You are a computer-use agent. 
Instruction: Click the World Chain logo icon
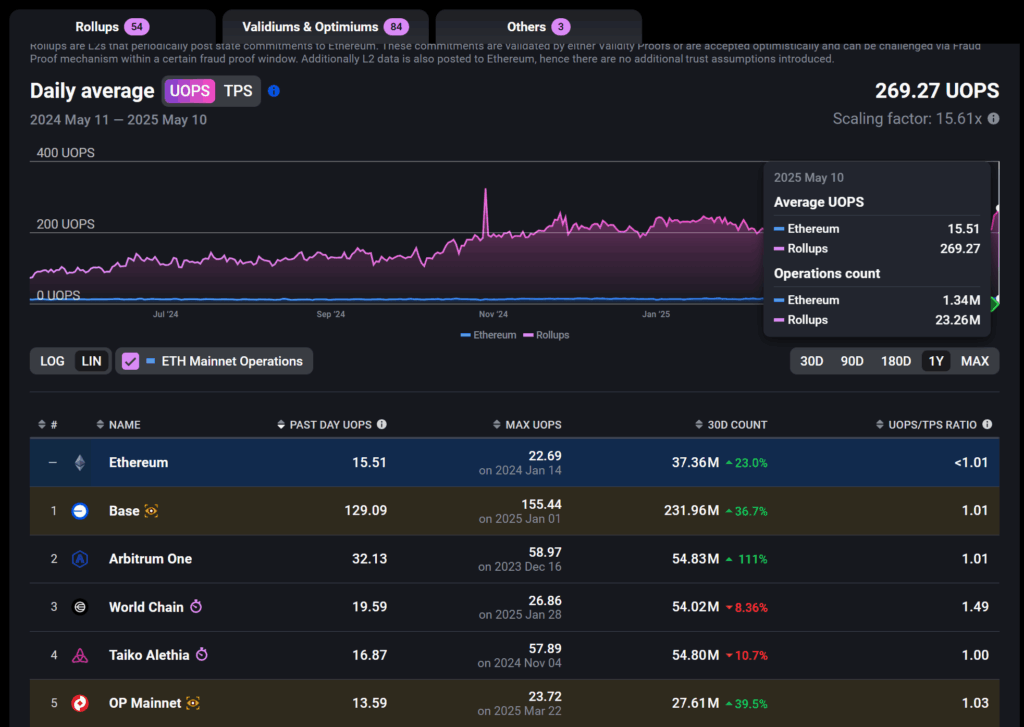click(x=80, y=607)
